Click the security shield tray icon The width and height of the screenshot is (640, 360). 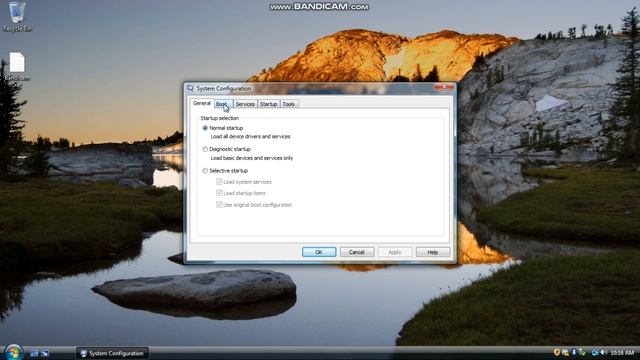click(557, 352)
